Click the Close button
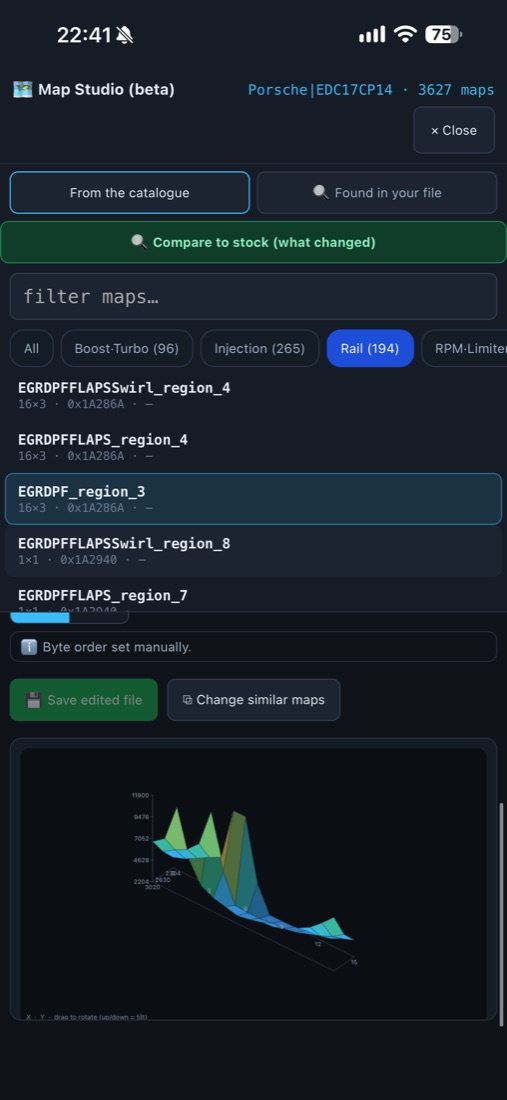This screenshot has width=507, height=1100. tap(454, 130)
